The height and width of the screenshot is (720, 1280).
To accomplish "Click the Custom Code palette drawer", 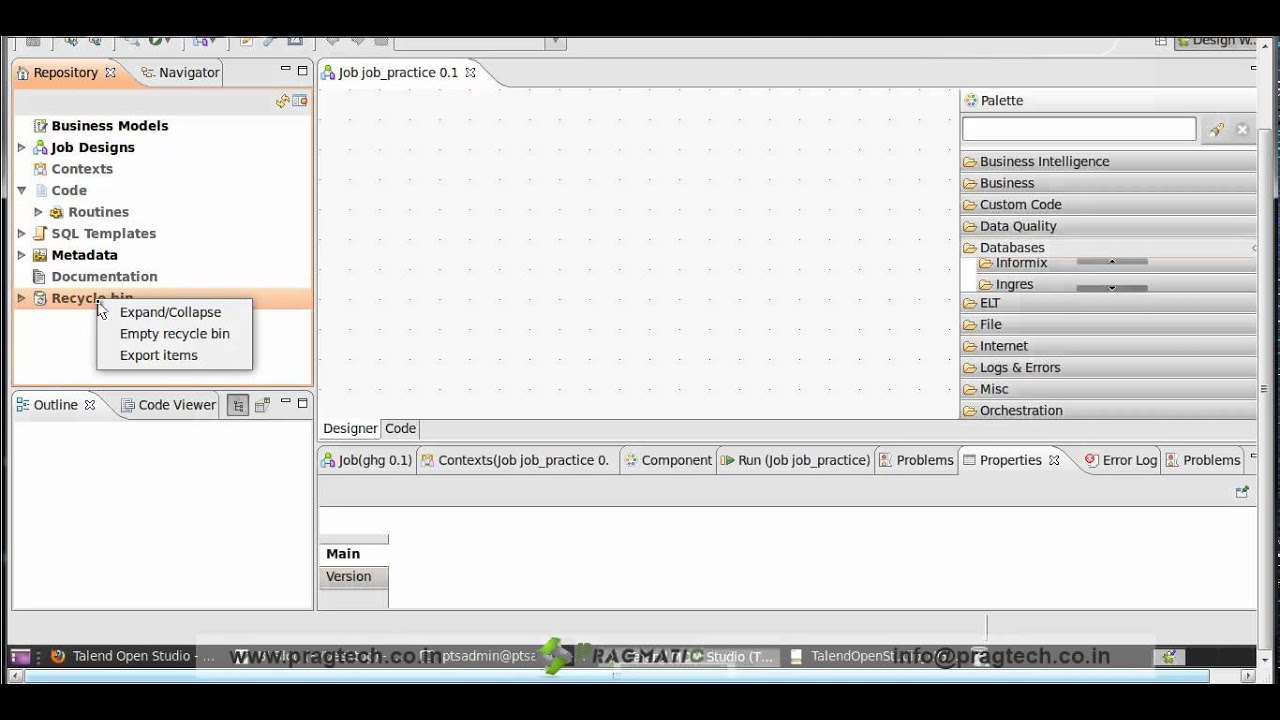I will point(1108,205).
